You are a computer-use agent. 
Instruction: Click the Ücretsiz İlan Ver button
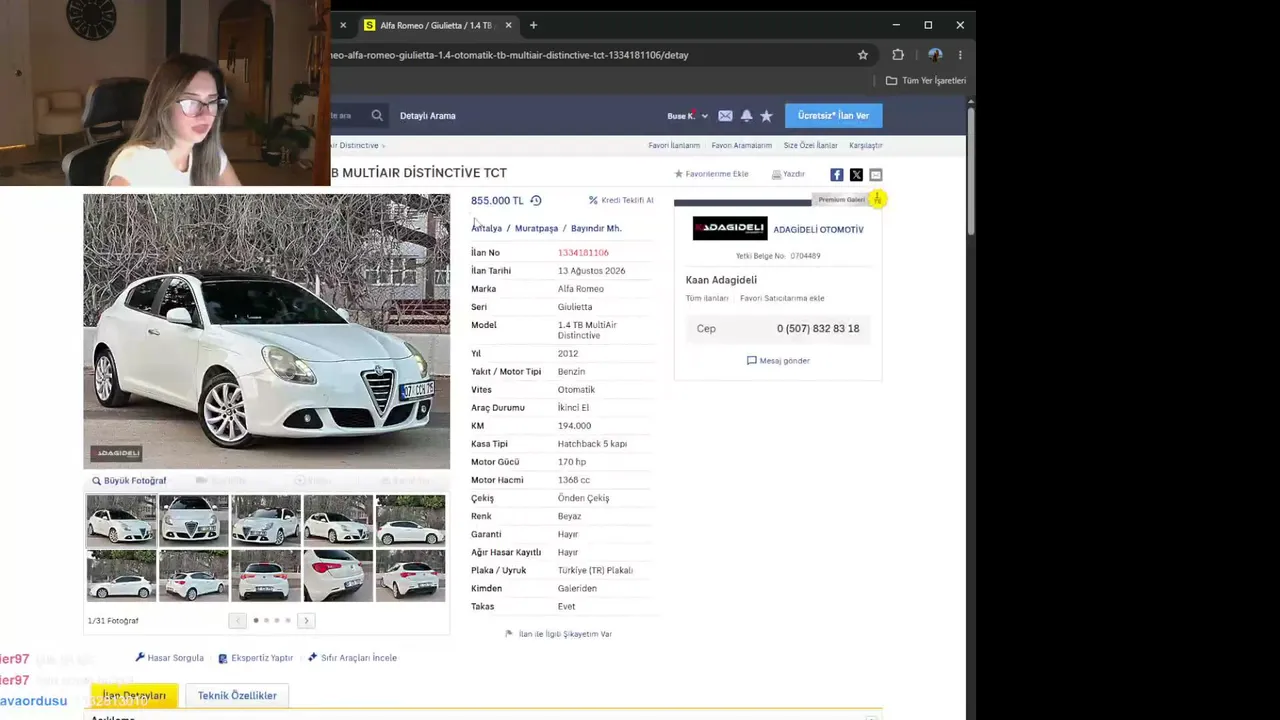[833, 116]
